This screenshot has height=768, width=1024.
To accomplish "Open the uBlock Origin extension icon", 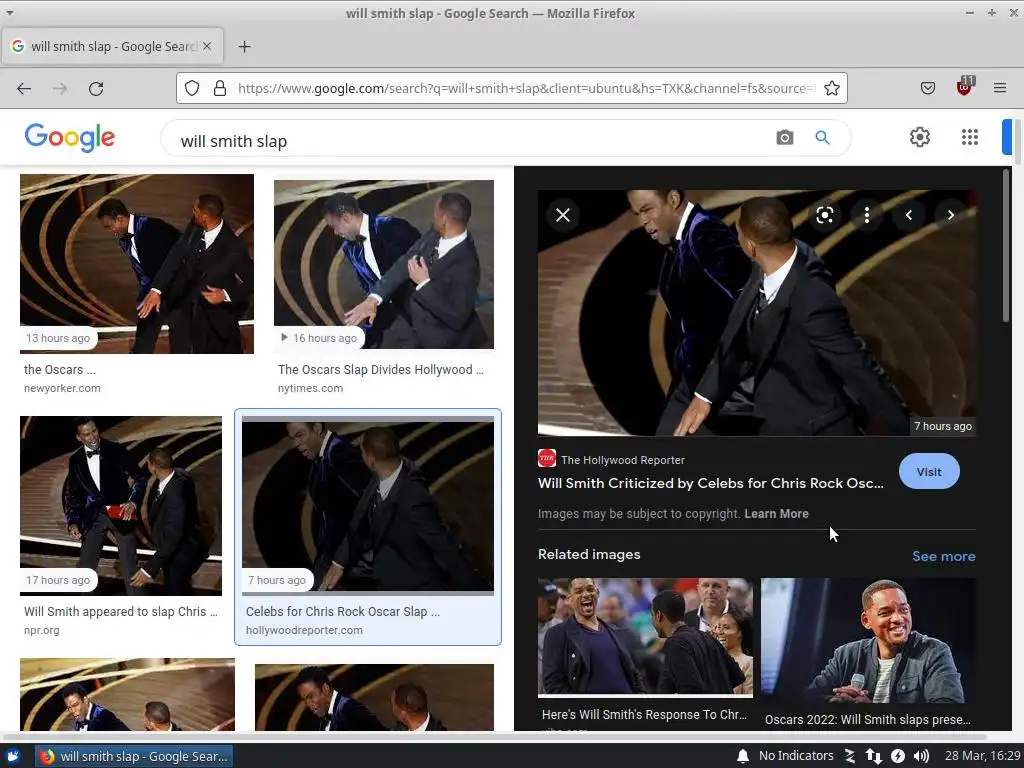I will 964,87.
